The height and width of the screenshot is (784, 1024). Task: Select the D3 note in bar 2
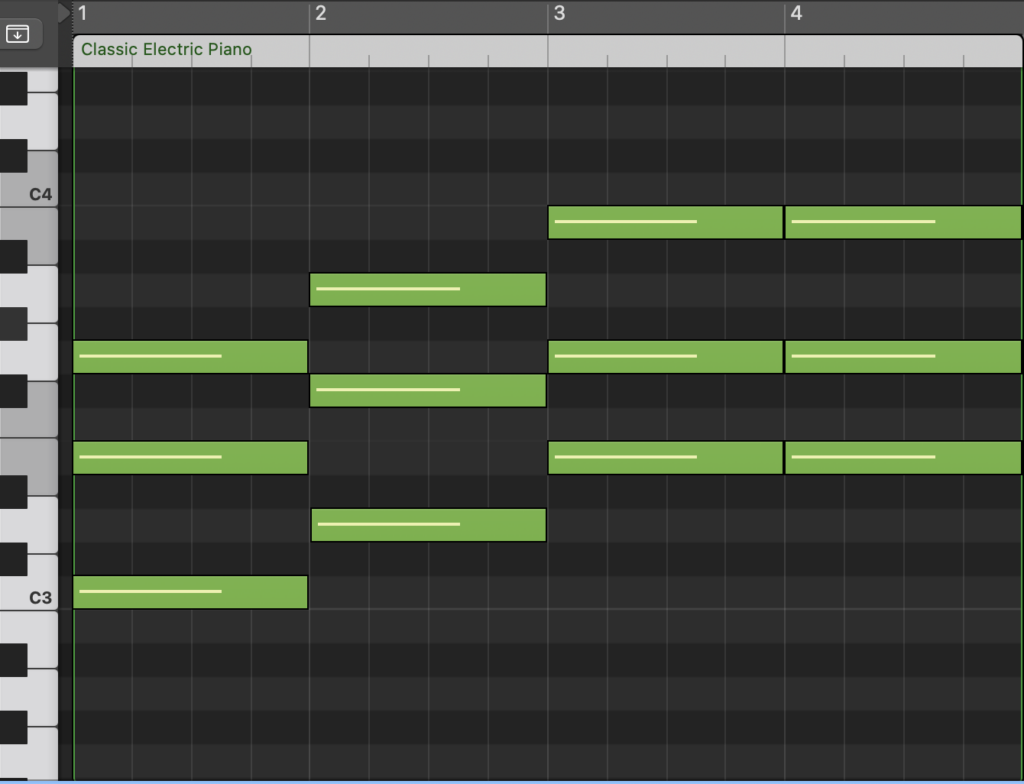428,524
